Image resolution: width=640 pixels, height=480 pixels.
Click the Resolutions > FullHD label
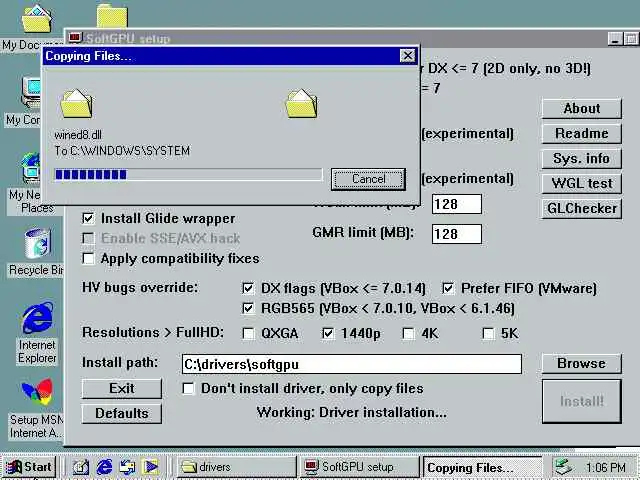click(153, 333)
